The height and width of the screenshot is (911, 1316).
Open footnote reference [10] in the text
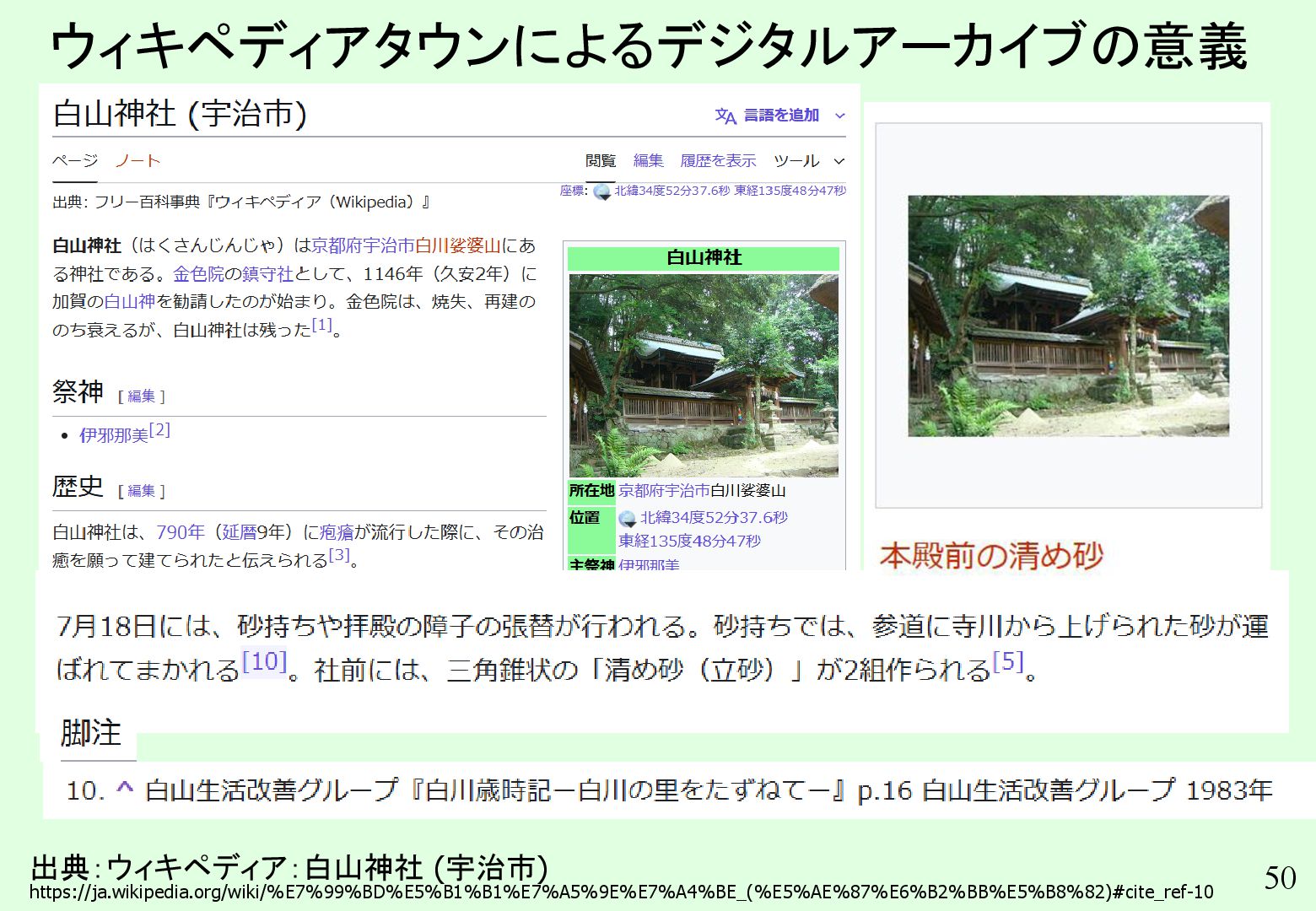(x=265, y=660)
